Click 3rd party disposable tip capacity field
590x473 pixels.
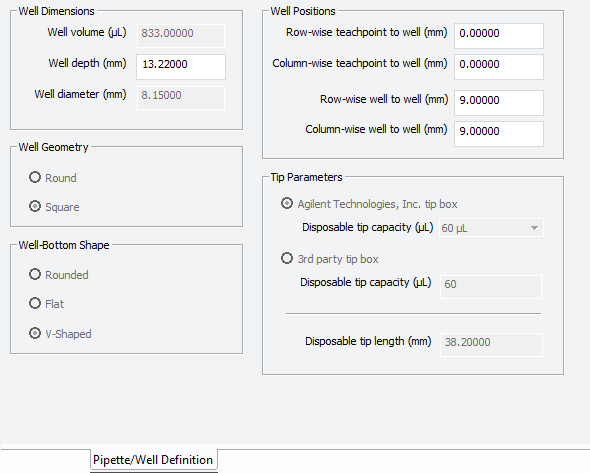coord(491,287)
